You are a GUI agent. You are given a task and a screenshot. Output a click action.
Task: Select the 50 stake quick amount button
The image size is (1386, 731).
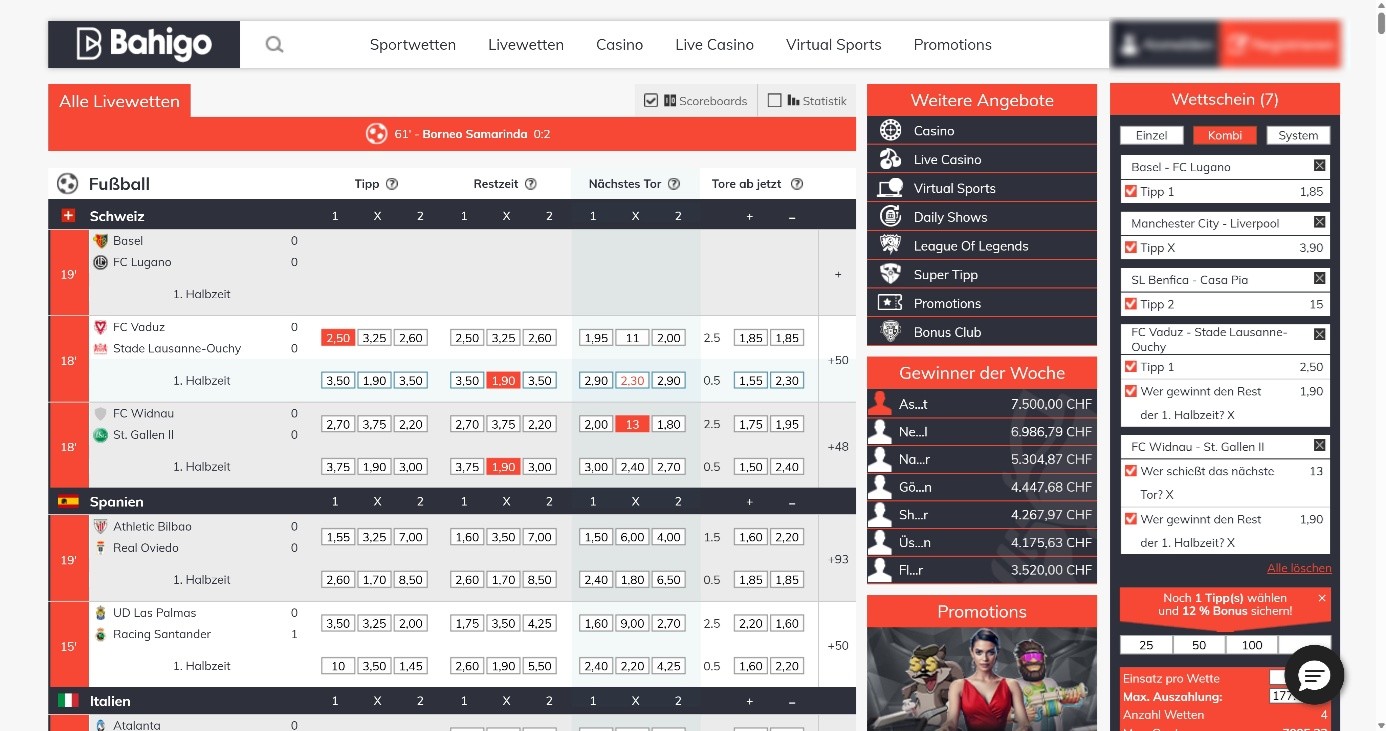[1198, 645]
